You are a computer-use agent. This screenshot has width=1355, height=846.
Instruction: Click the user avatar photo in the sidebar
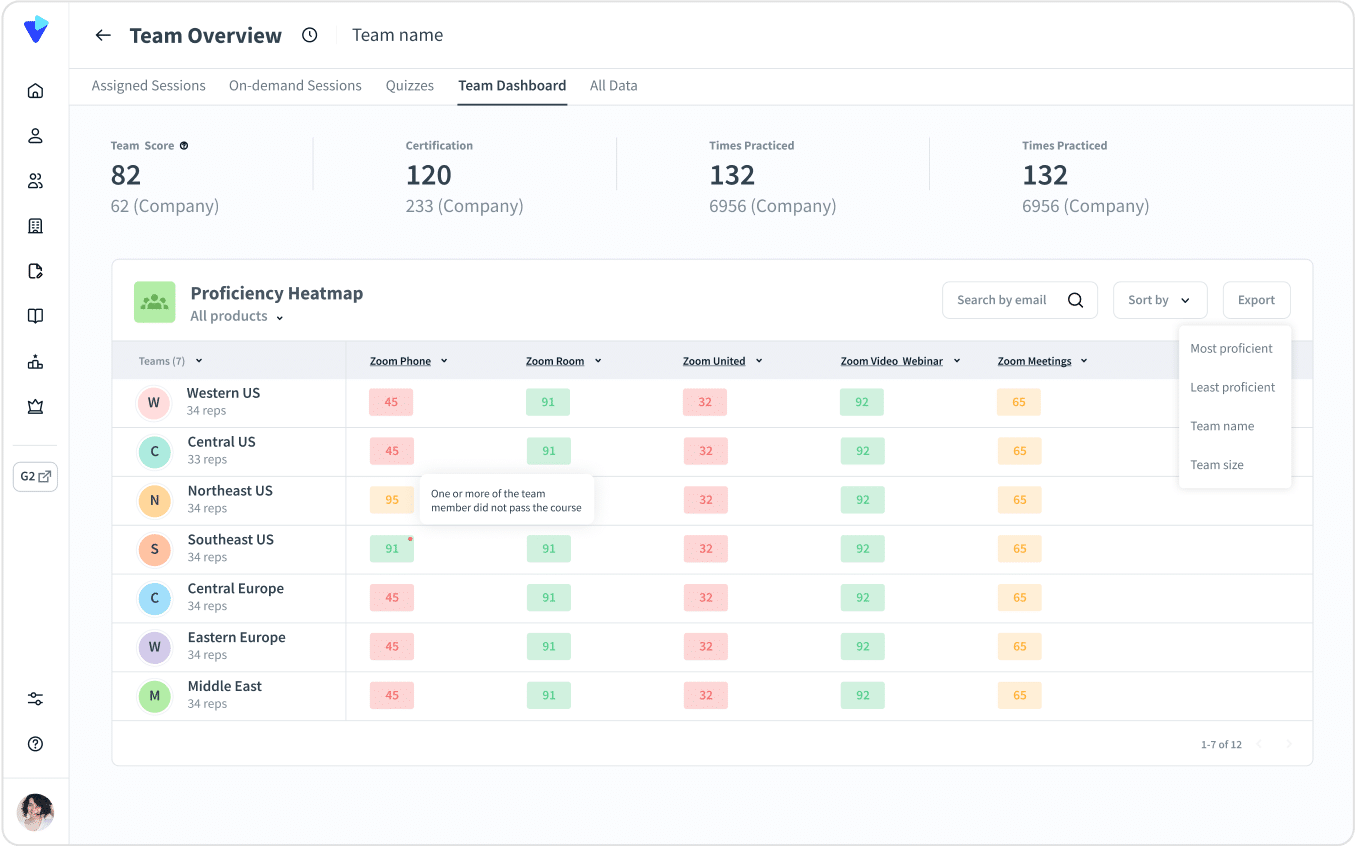[x=36, y=812]
